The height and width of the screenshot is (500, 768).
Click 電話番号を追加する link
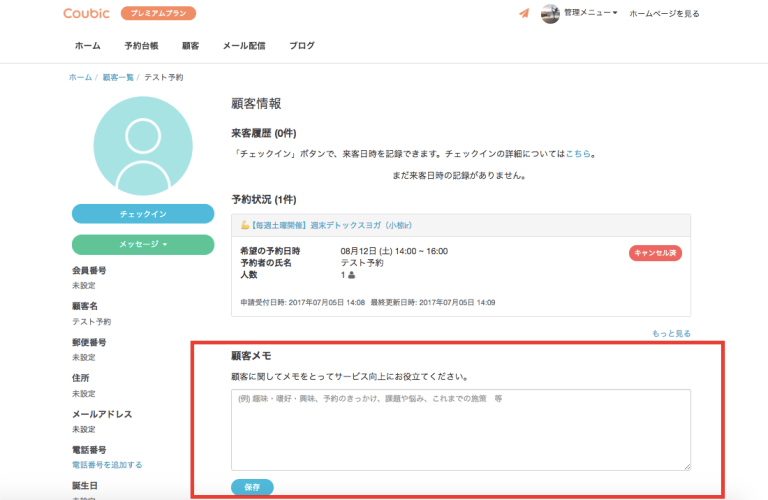107,465
